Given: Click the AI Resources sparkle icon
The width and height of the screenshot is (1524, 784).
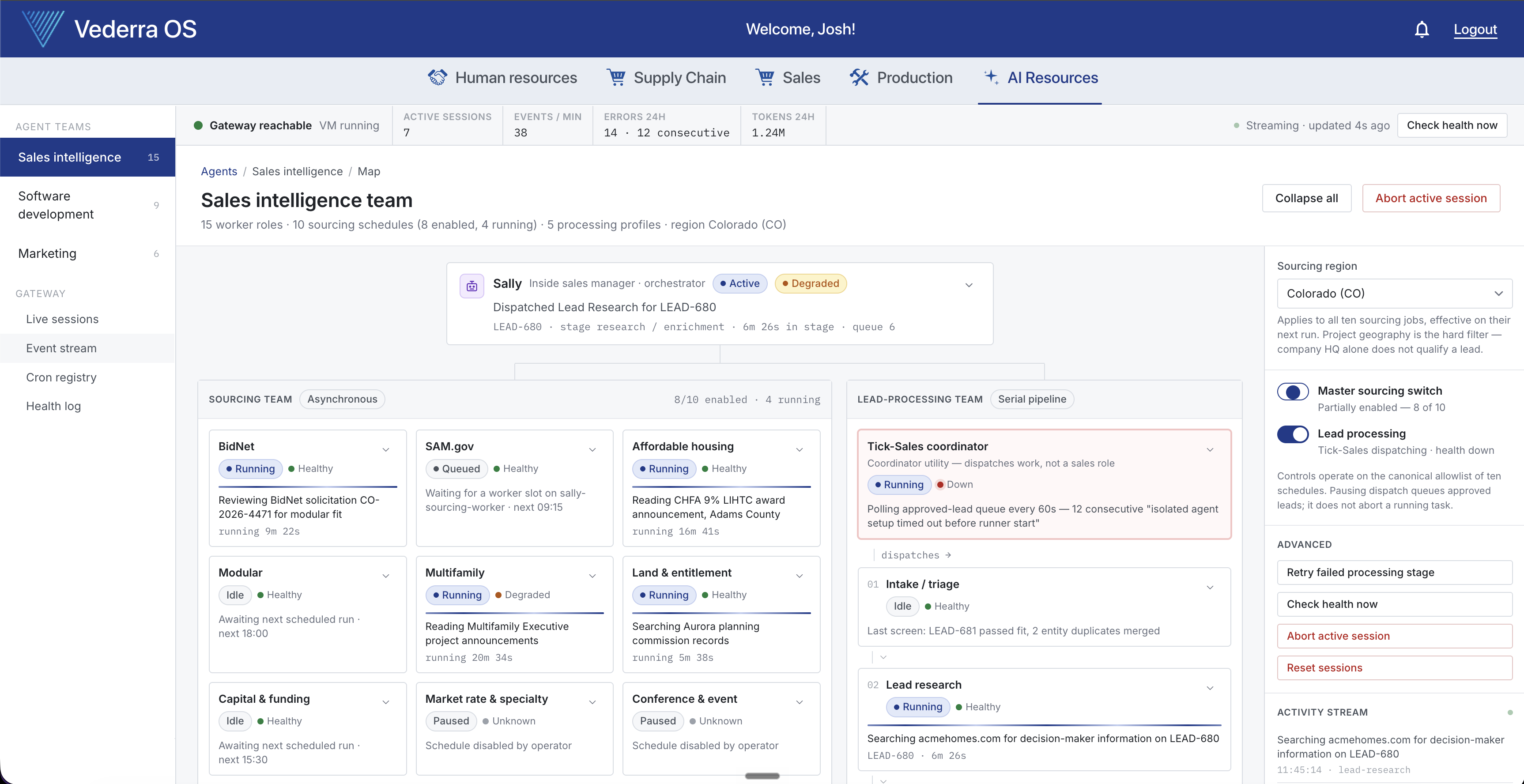Looking at the screenshot, I should coord(991,78).
